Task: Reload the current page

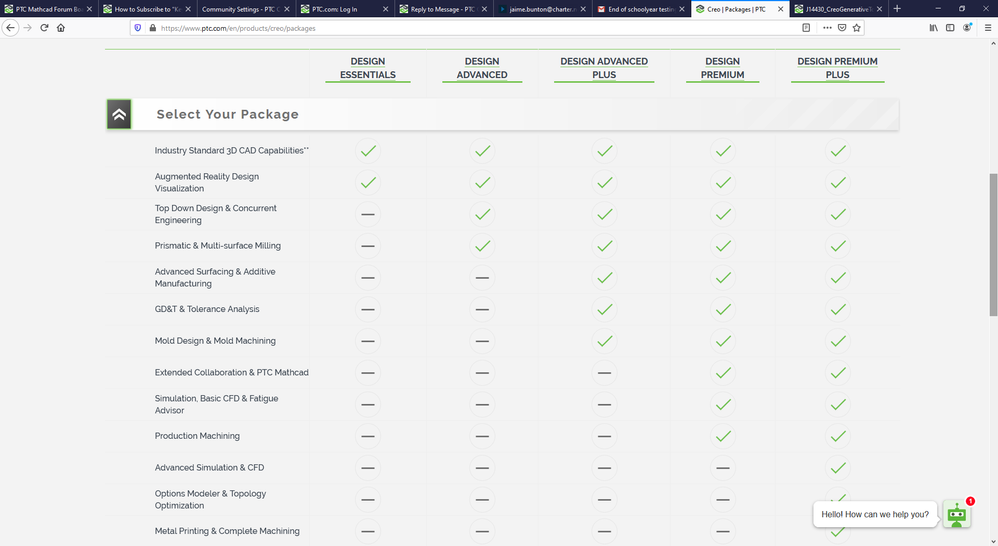Action: 44,28
